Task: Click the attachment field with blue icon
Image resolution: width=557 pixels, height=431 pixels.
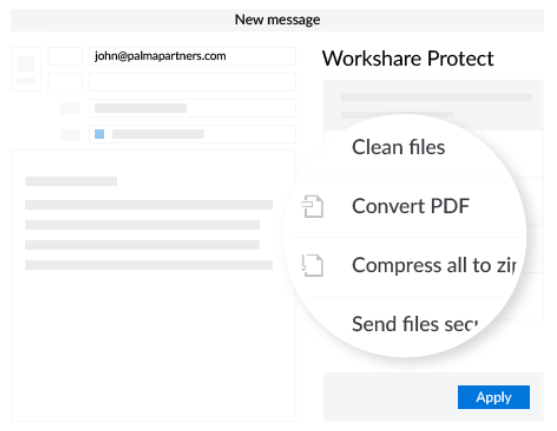Action: click(192, 134)
